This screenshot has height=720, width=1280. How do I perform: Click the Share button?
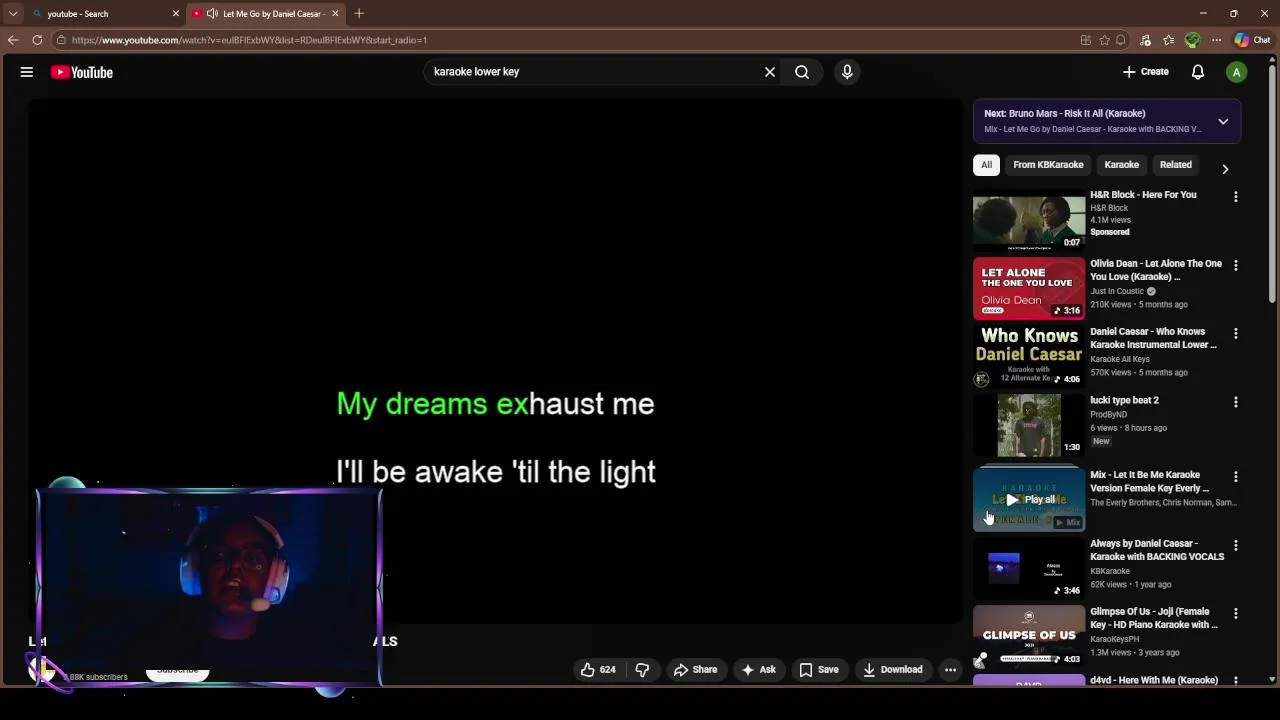[695, 670]
